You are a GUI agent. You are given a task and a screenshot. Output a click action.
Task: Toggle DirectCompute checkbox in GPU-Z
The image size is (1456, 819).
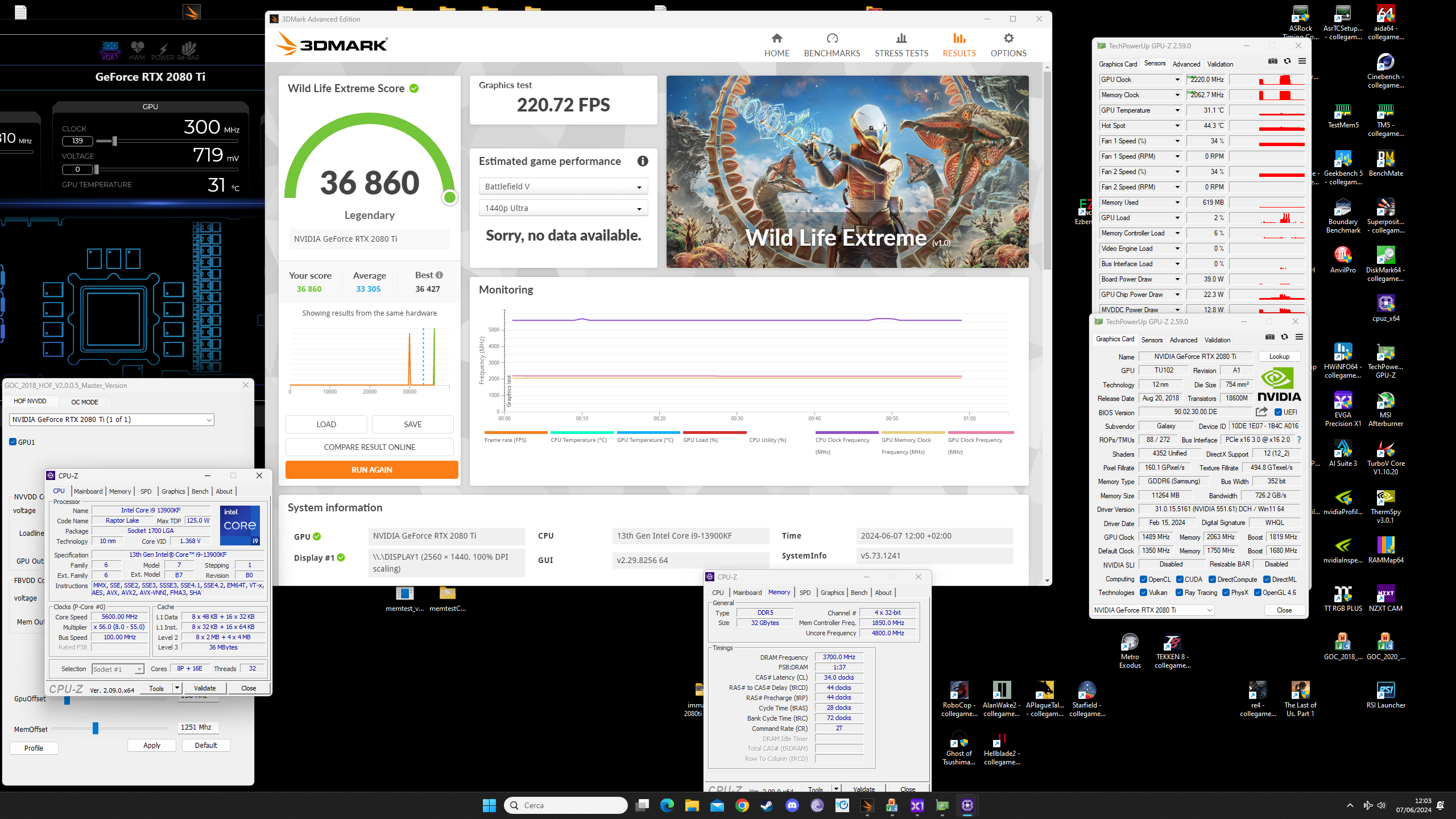point(1212,580)
